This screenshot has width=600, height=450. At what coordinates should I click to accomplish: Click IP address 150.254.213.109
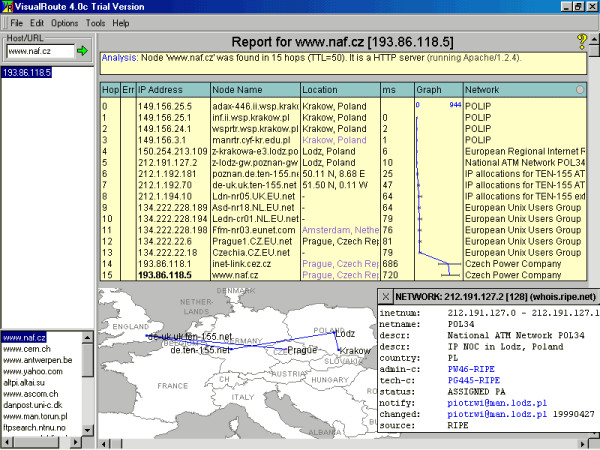173,151
